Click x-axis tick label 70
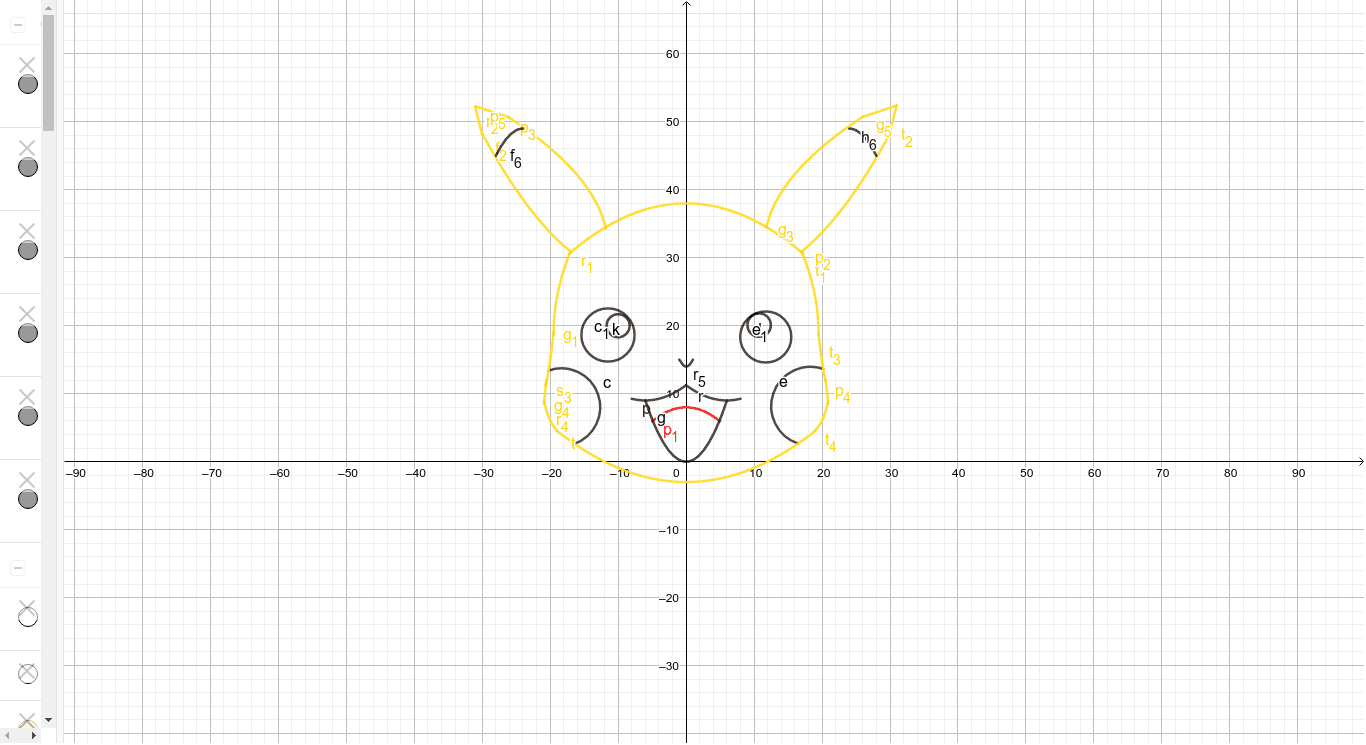 1162,473
